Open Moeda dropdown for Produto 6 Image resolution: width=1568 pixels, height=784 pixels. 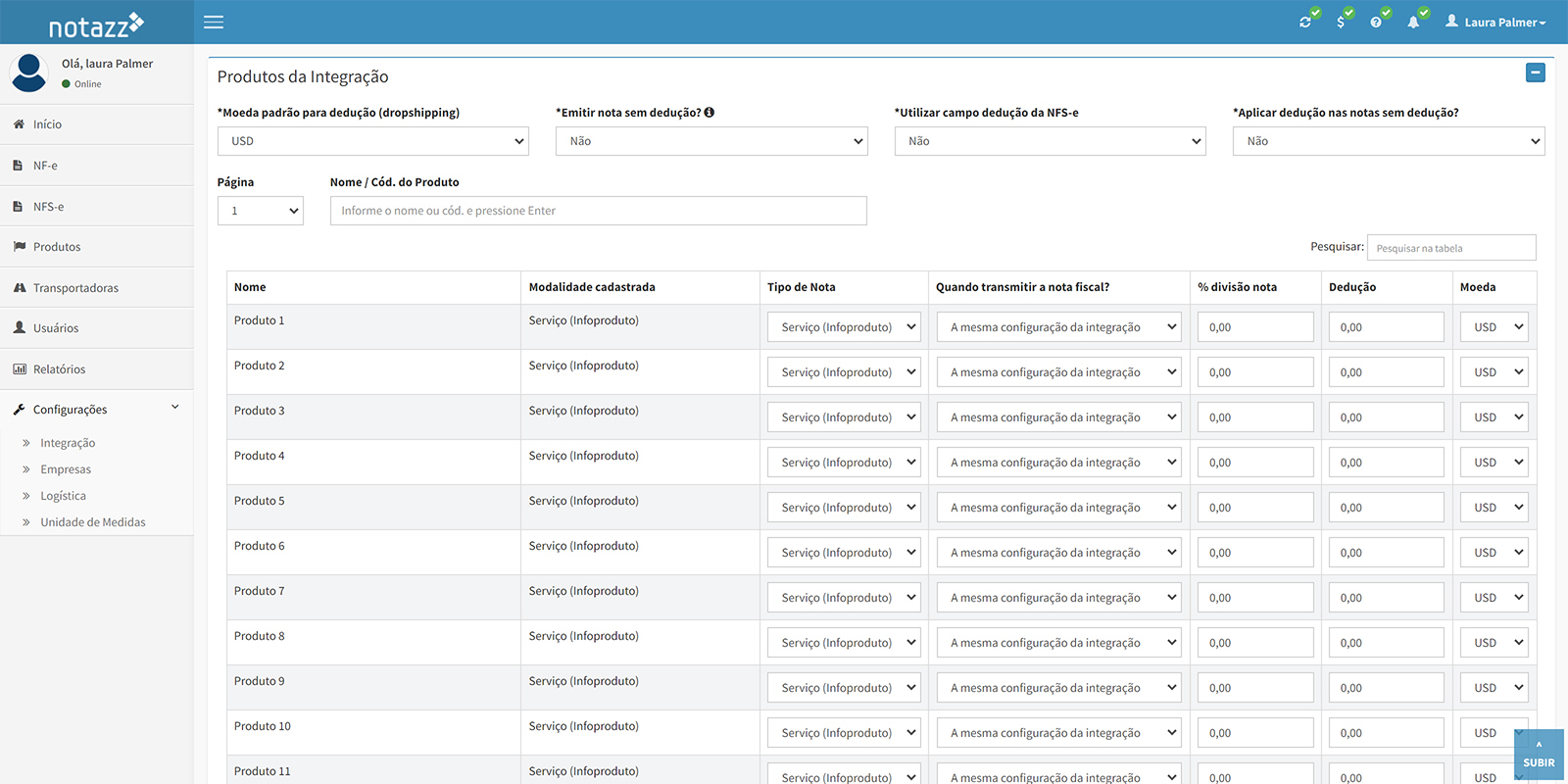tap(1494, 553)
